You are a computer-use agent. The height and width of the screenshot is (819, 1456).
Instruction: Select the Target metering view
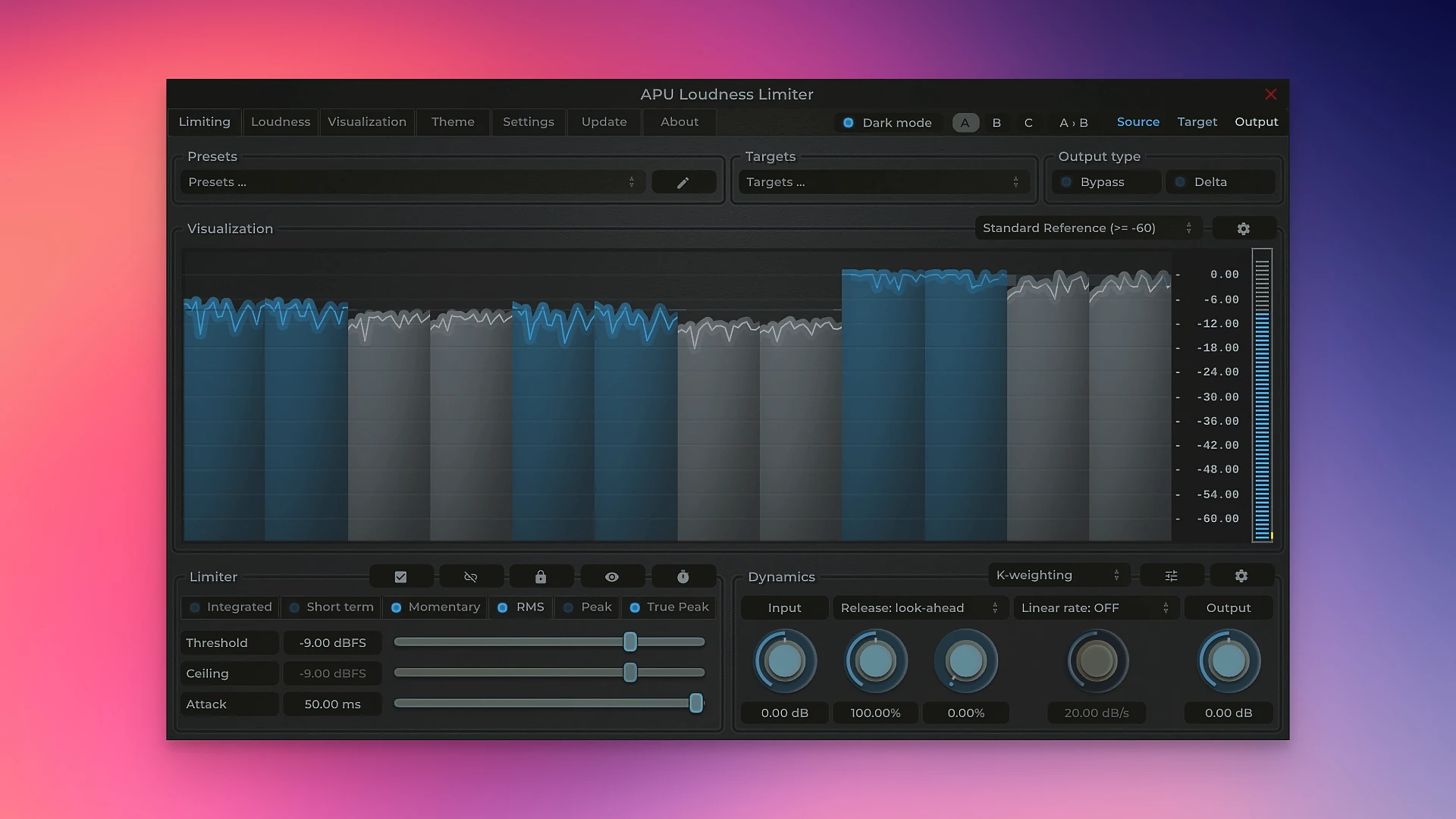1197,121
